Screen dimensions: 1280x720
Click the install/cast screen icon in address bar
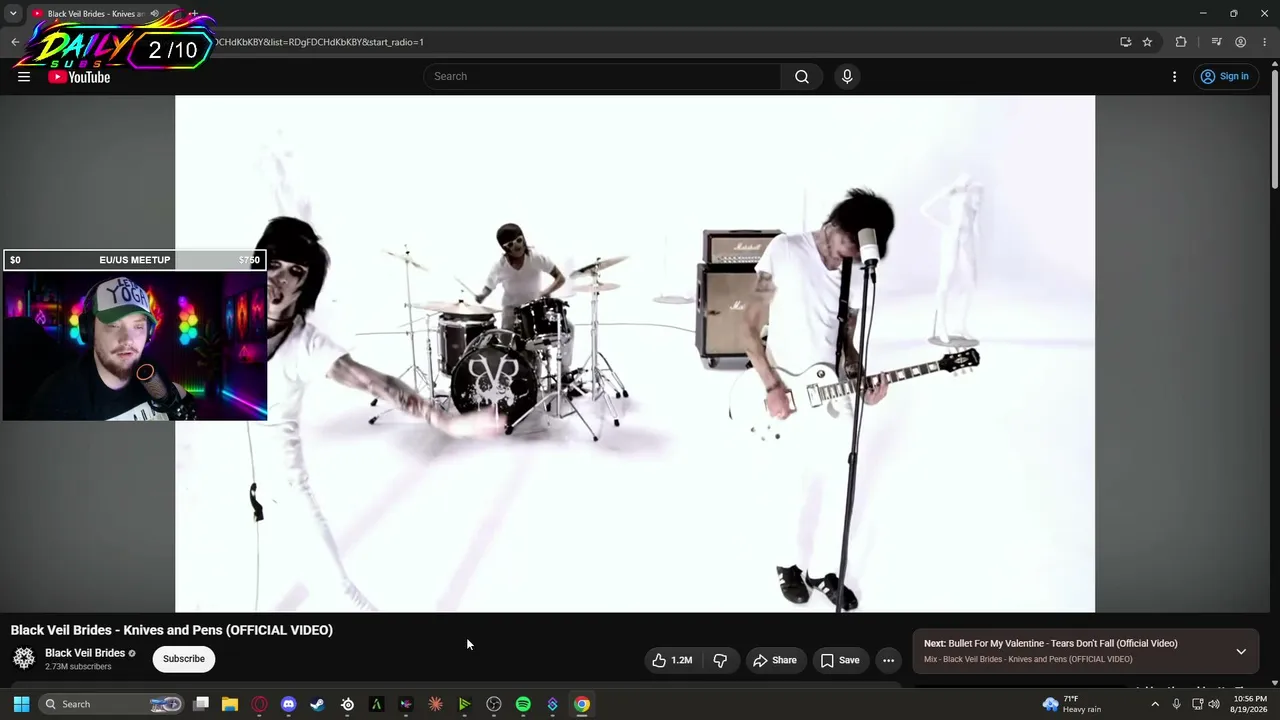pyautogui.click(x=1125, y=42)
